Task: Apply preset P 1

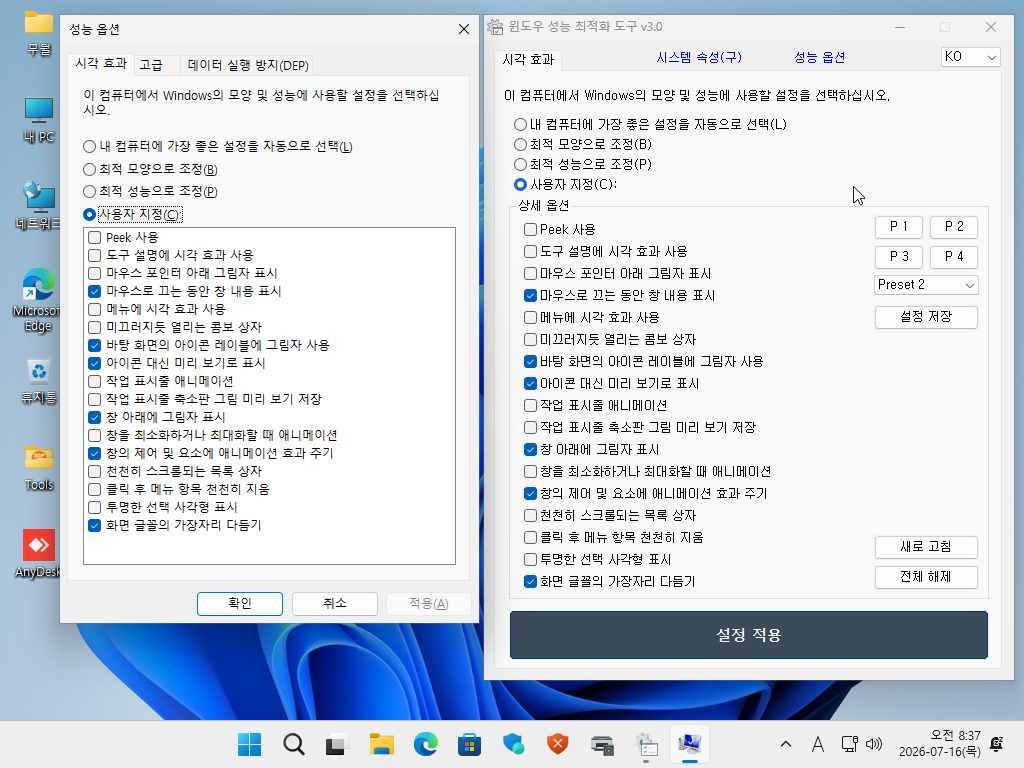Action: click(x=899, y=227)
